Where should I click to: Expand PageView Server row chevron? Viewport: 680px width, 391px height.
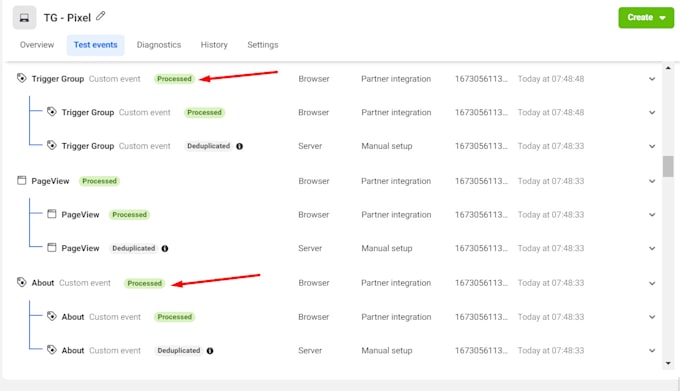[x=652, y=248]
